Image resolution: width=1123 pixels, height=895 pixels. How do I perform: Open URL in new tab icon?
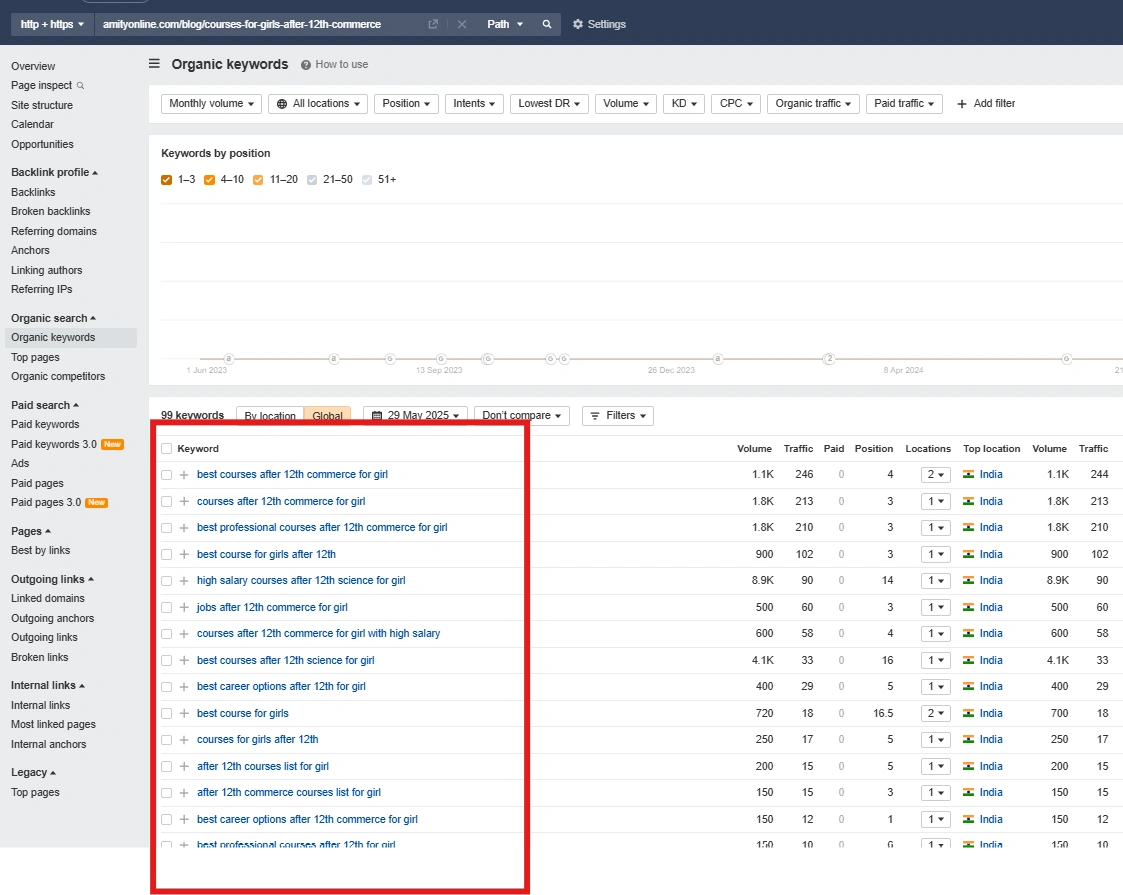pos(433,24)
